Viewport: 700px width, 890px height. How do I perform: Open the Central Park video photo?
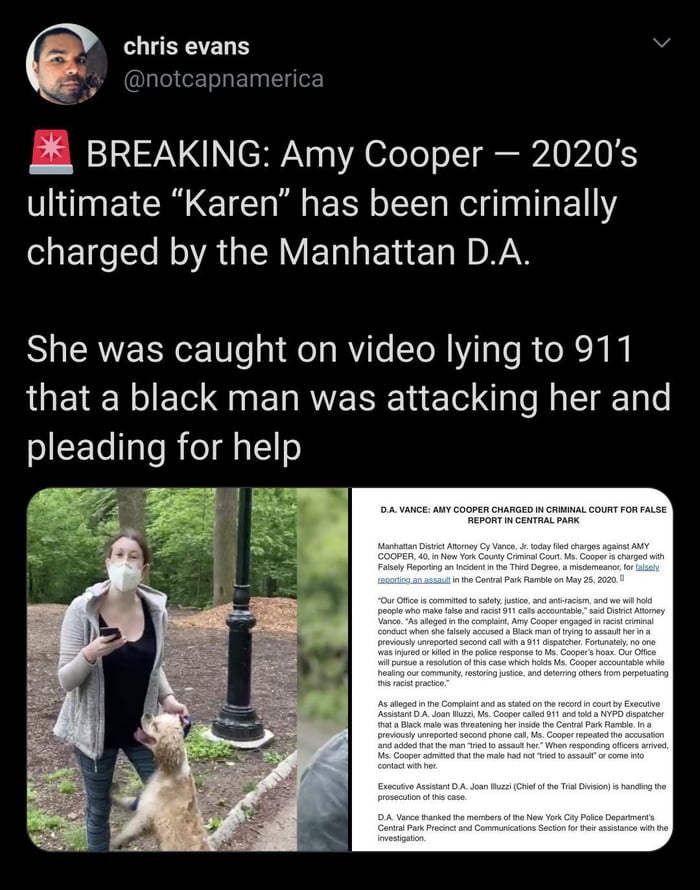pyautogui.click(x=187, y=669)
